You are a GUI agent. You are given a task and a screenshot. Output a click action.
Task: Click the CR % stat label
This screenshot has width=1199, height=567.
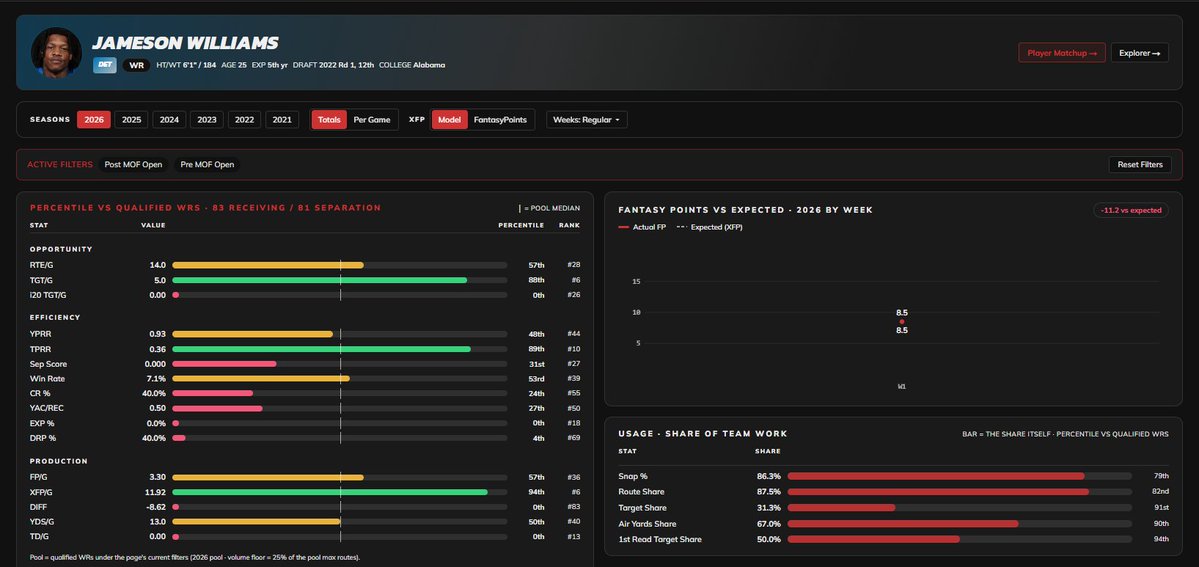(x=40, y=393)
